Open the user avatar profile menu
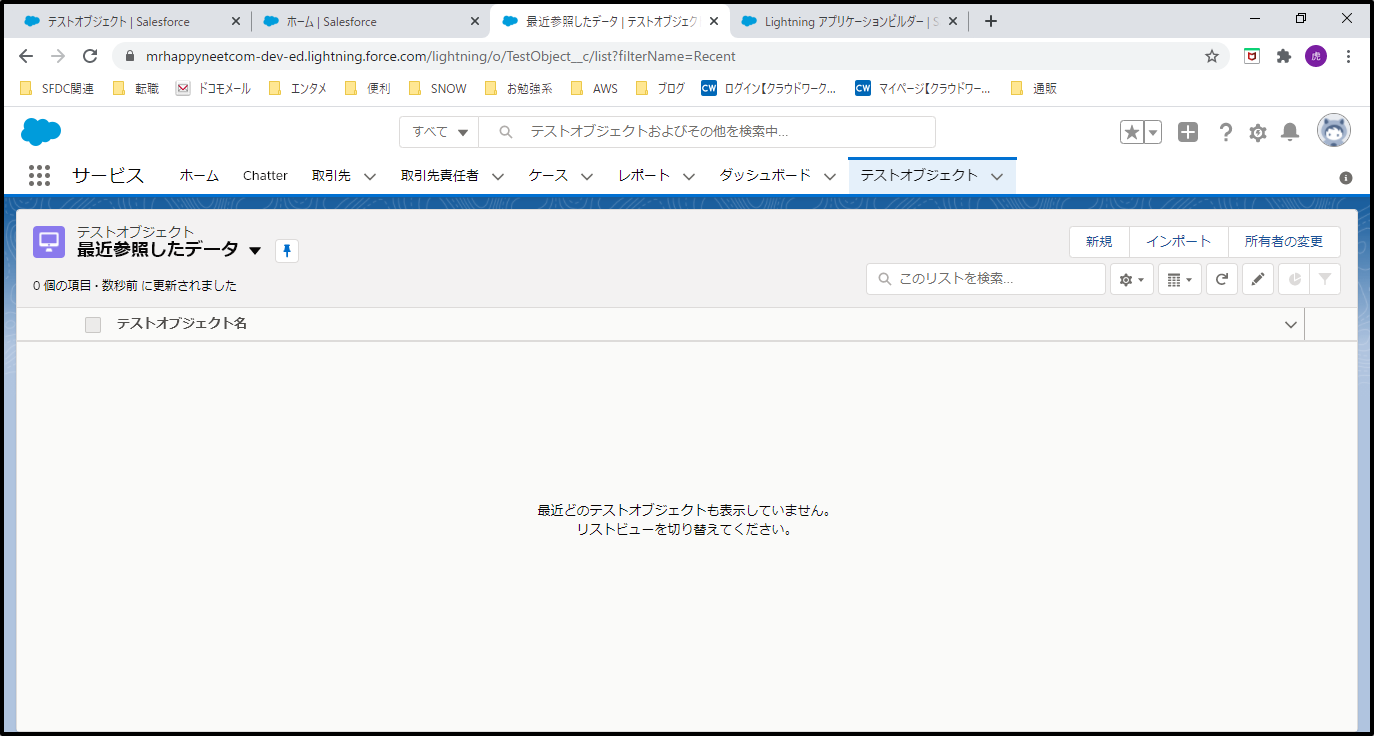The height and width of the screenshot is (736, 1374). 1333,131
